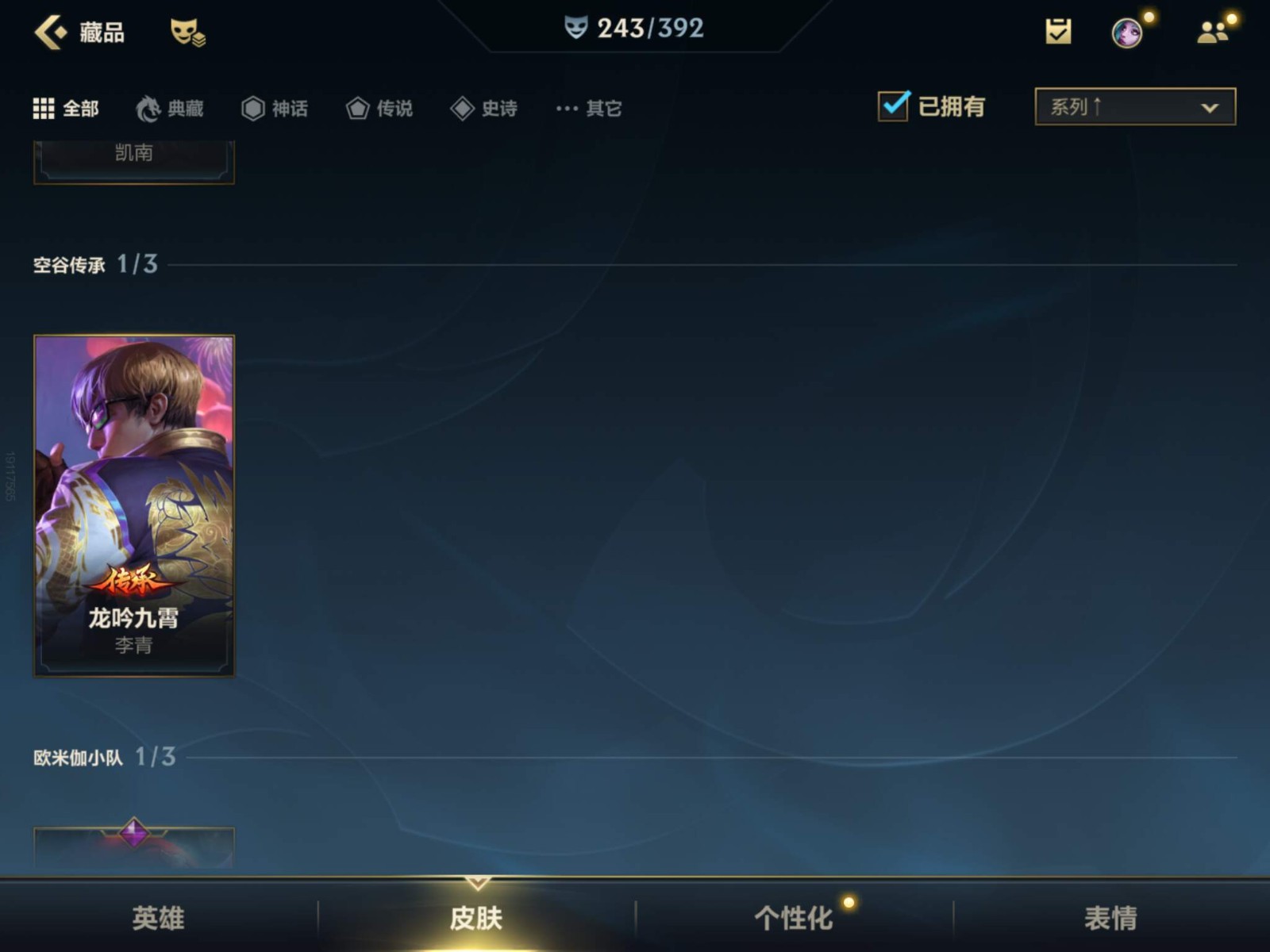Screen dimensions: 1270x952
Task: Expand the sort dropdown chevron arrow
Action: pos(1210,107)
